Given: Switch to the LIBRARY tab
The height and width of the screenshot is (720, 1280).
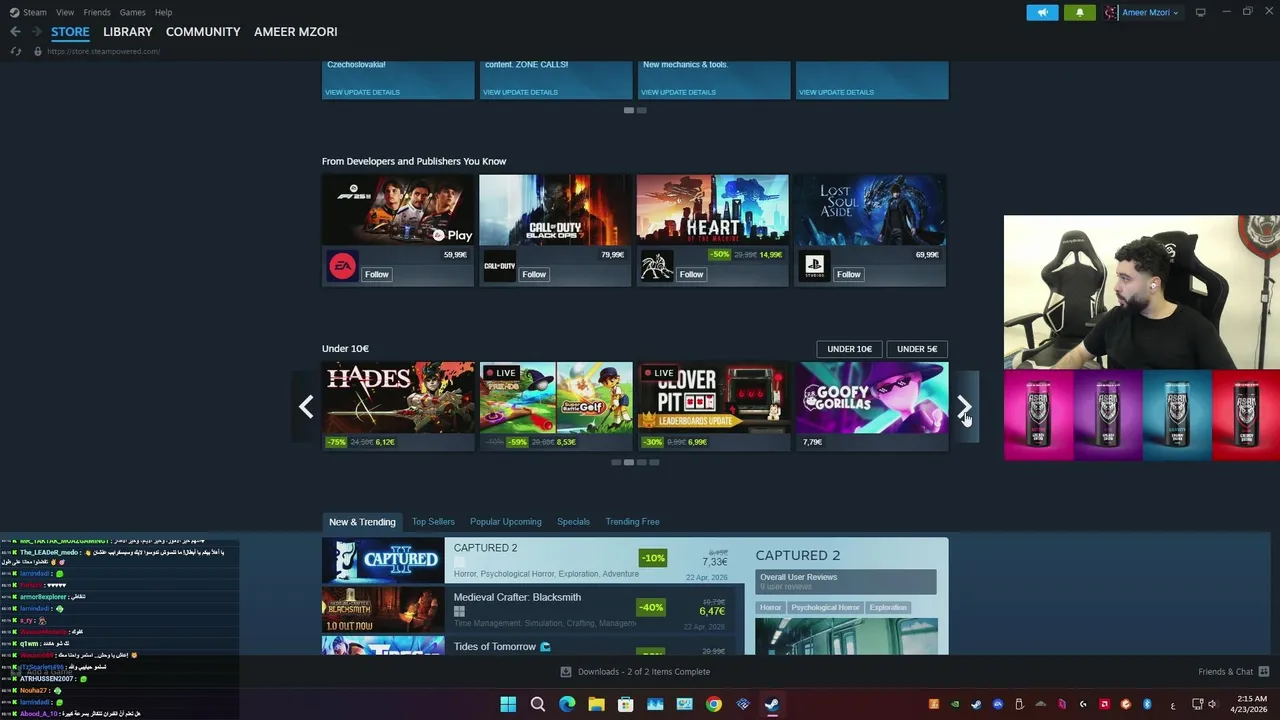Looking at the screenshot, I should coord(128,32).
